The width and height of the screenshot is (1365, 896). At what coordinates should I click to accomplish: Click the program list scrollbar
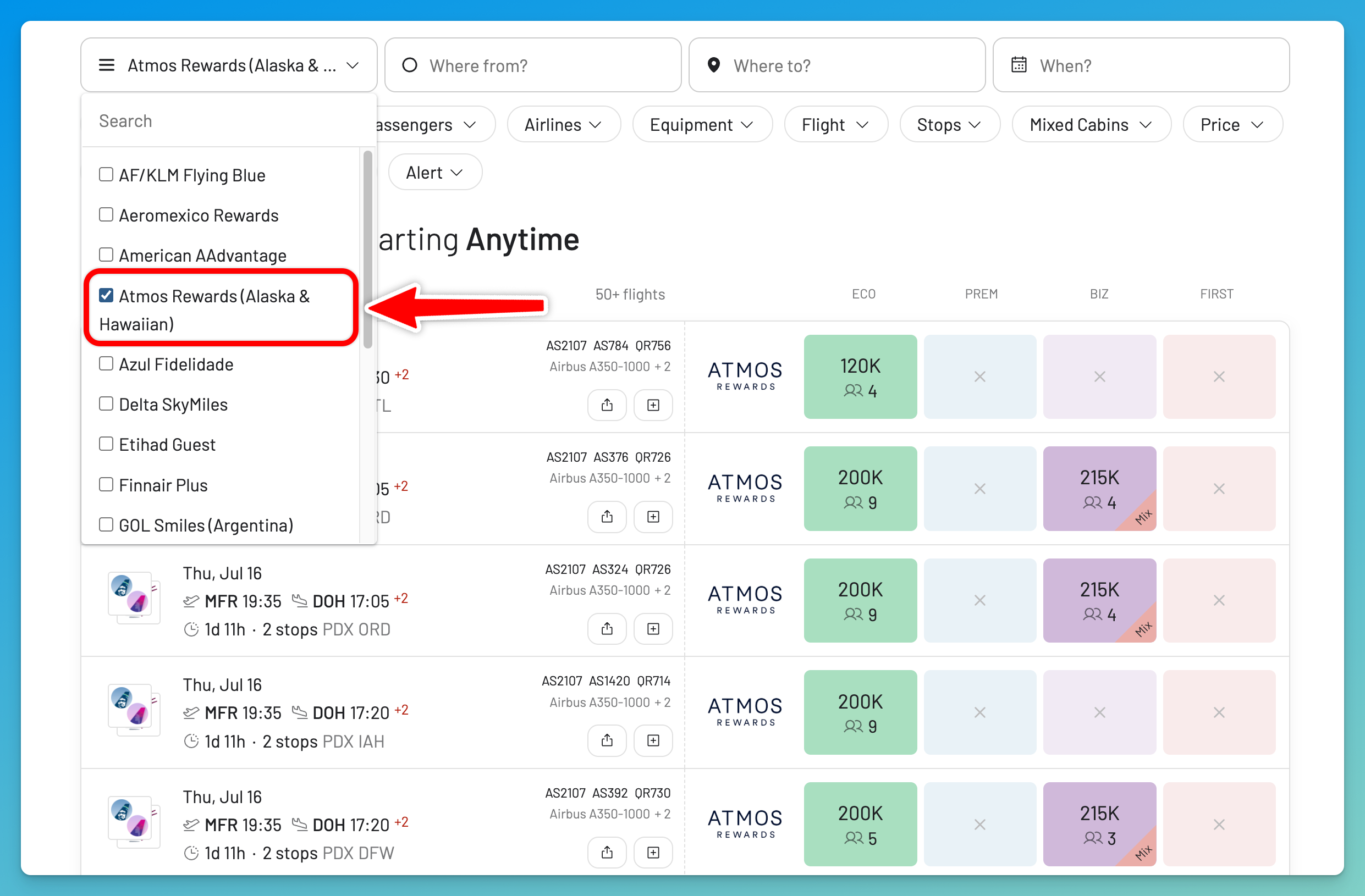point(367,250)
